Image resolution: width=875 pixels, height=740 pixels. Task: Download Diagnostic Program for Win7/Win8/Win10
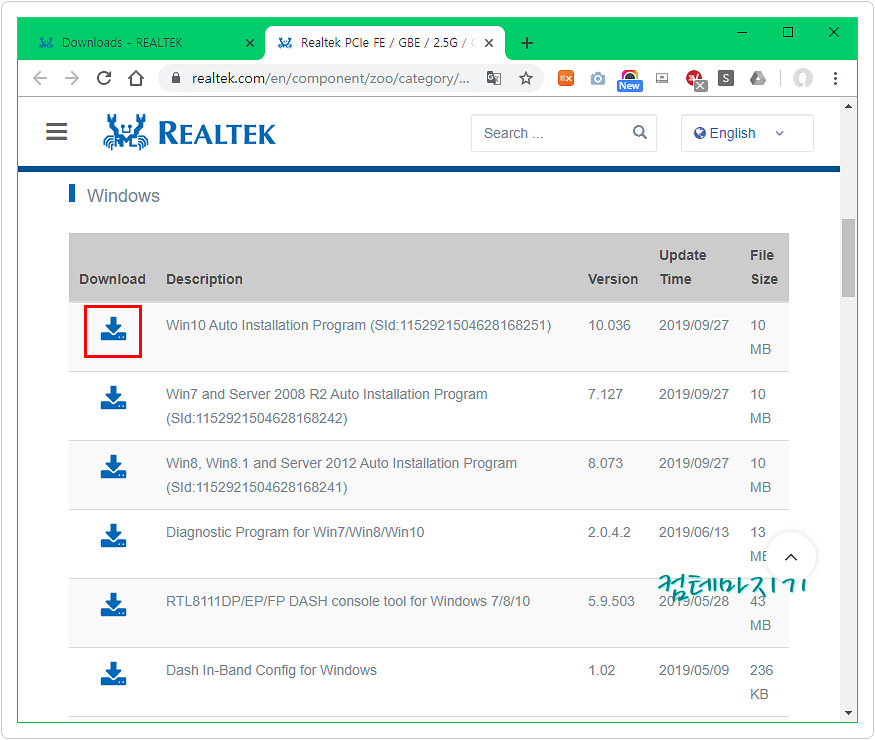[113, 536]
